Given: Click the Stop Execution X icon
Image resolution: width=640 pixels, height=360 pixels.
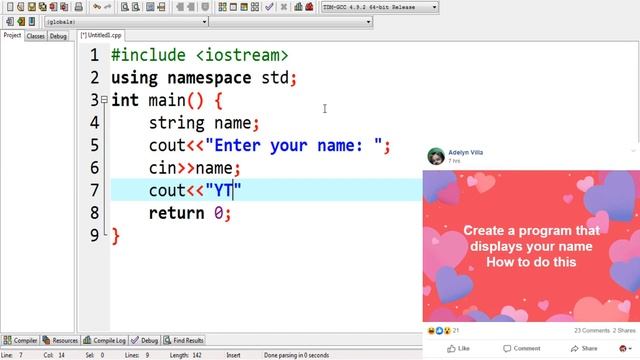Looking at the screenshot, I should coord(284,7).
